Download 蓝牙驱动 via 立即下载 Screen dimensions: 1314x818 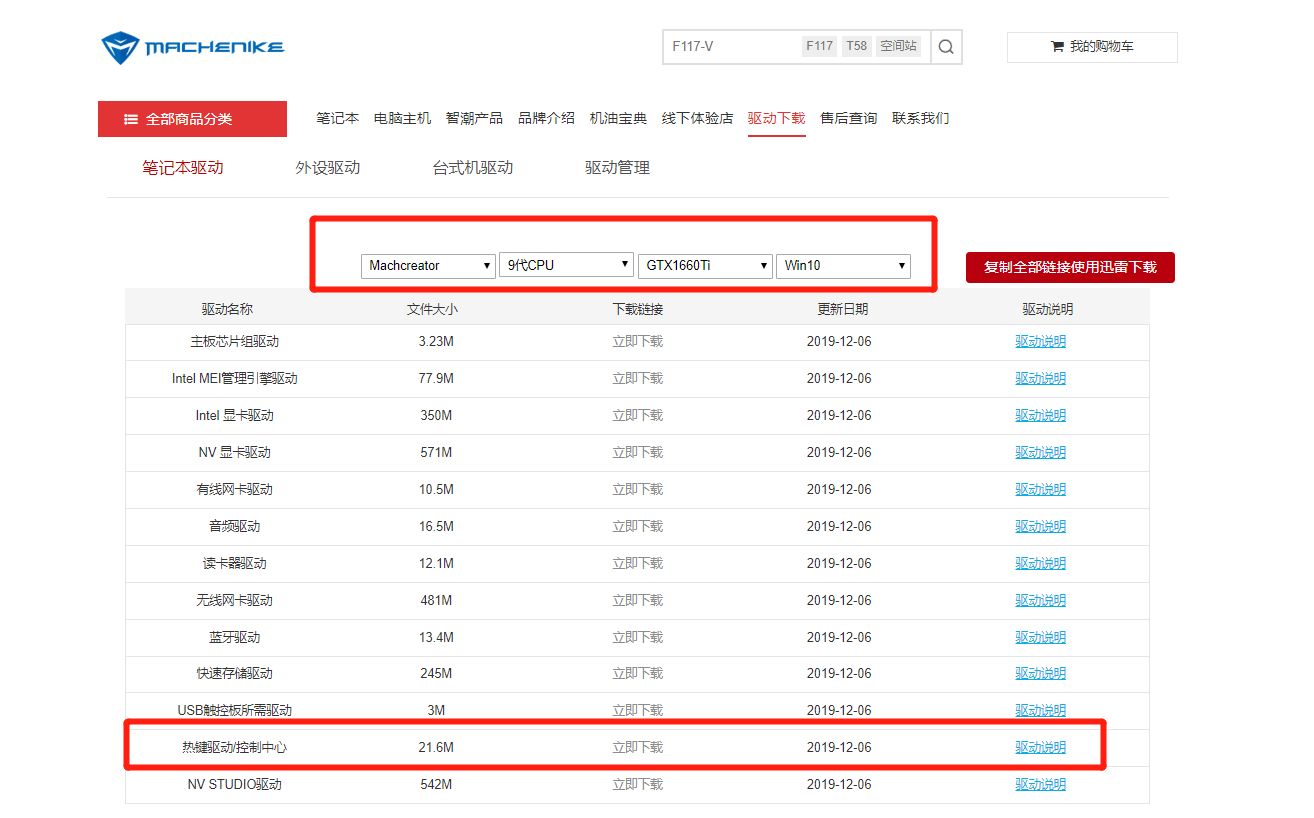coord(638,637)
